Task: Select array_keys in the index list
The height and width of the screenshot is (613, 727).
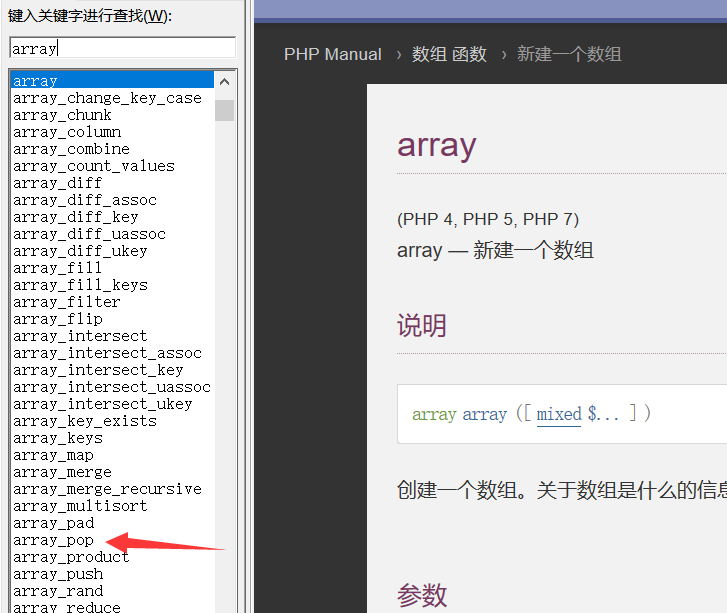Action: coord(58,438)
